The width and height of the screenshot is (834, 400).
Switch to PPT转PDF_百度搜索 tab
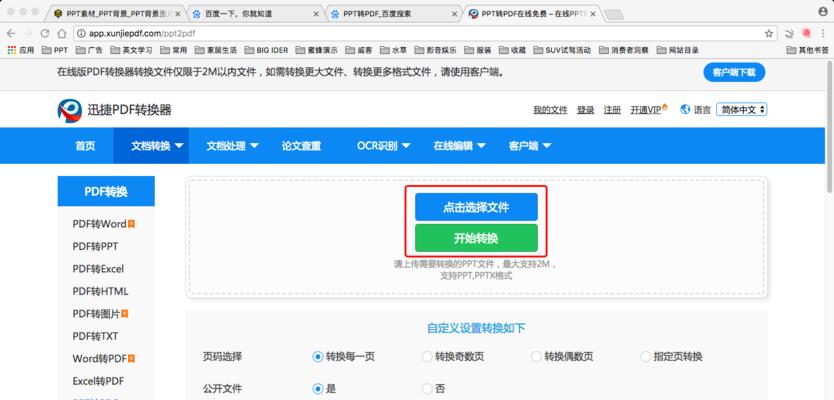pos(393,14)
